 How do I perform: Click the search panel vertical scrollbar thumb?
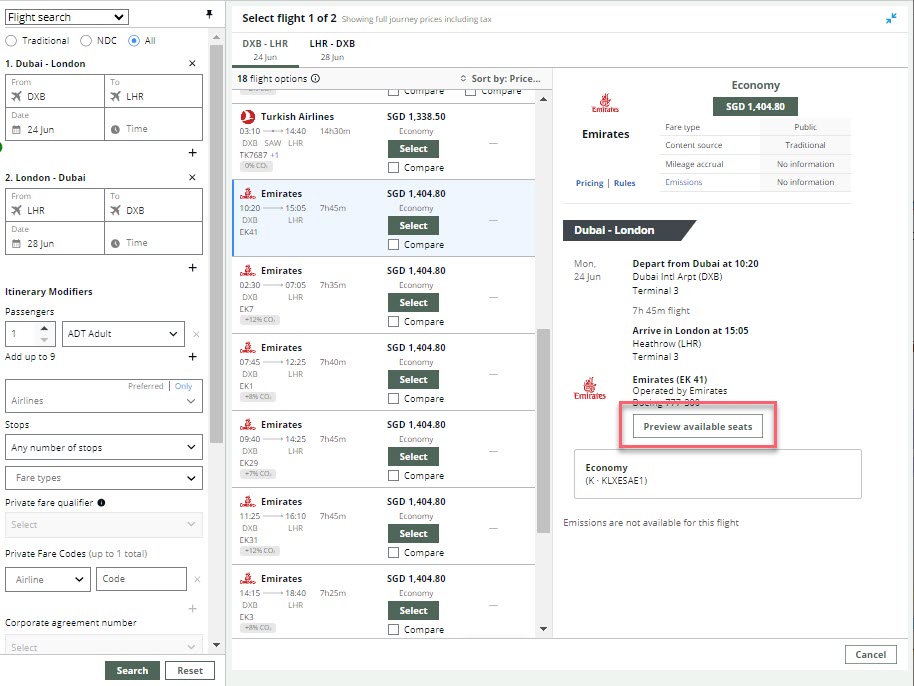(x=216, y=244)
